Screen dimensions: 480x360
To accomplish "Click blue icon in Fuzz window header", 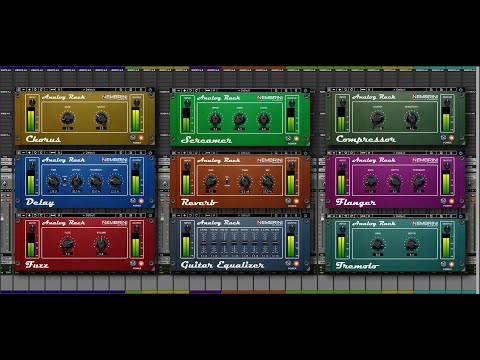I will click(150, 216).
